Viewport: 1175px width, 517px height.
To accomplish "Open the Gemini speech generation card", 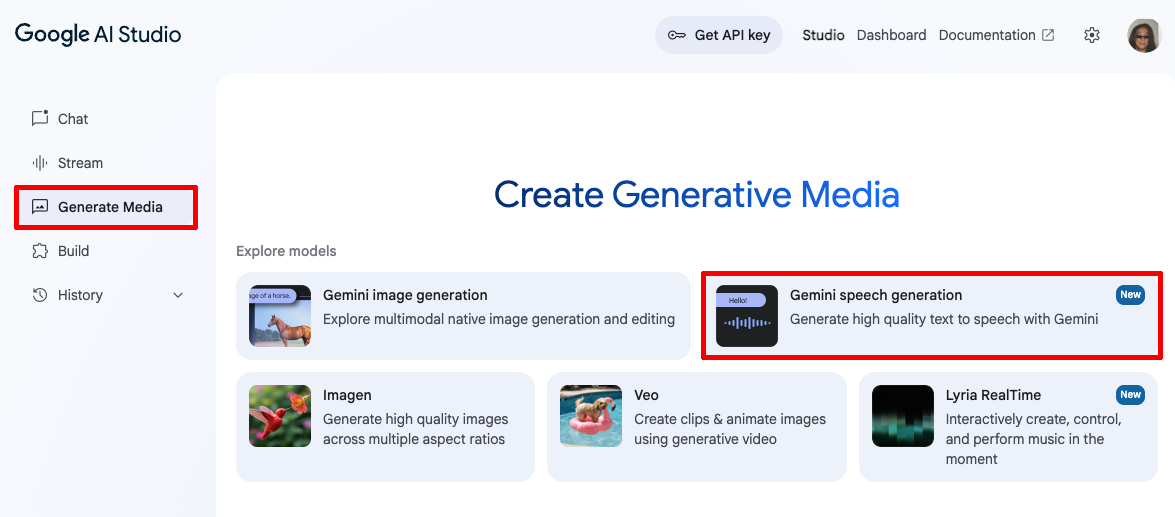I will click(x=931, y=315).
